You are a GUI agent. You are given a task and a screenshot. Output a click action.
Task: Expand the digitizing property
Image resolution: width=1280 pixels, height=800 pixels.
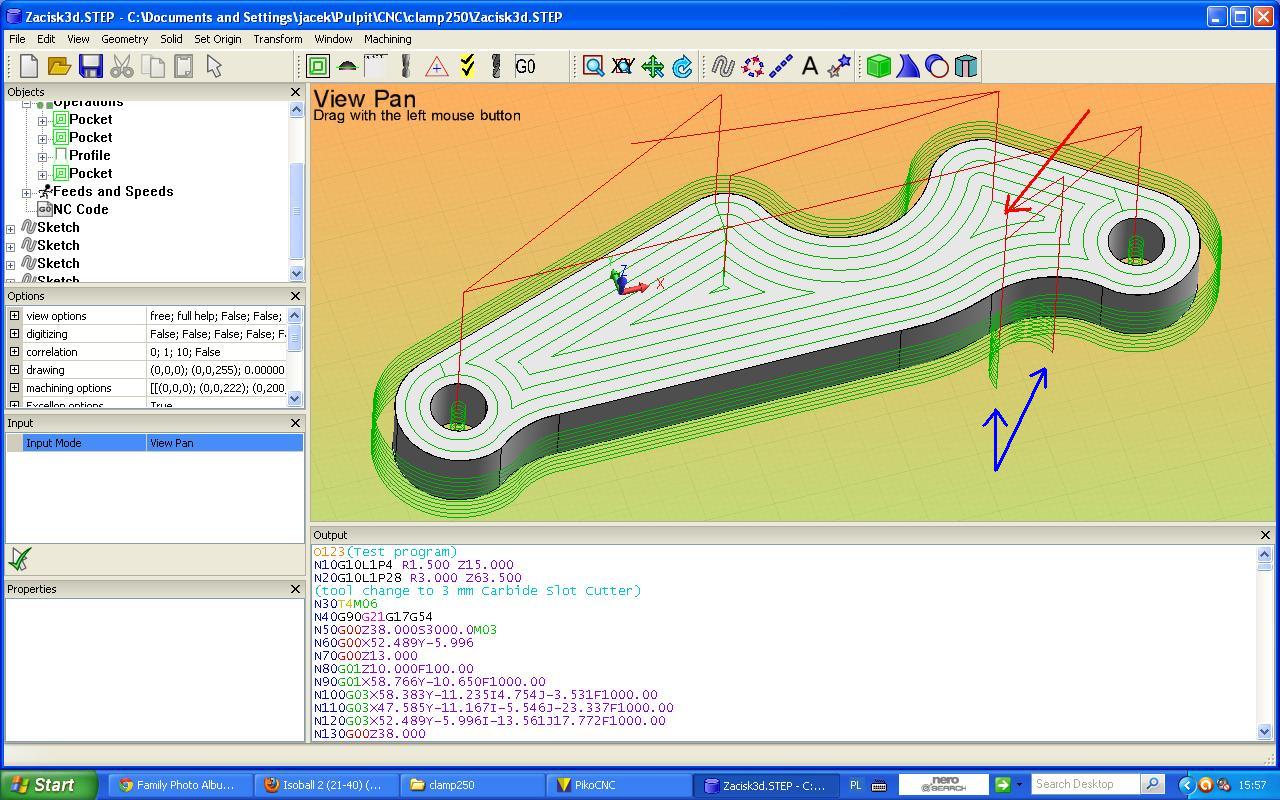14,334
